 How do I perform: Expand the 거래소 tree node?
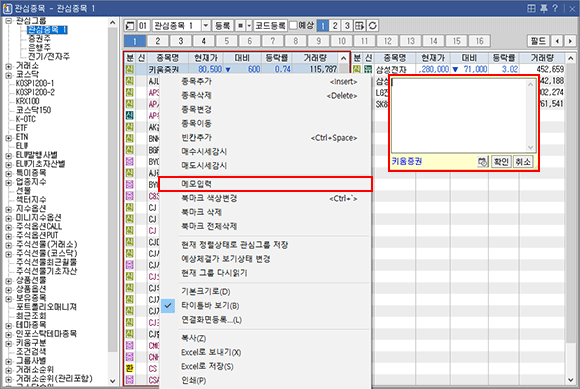[x=9, y=66]
